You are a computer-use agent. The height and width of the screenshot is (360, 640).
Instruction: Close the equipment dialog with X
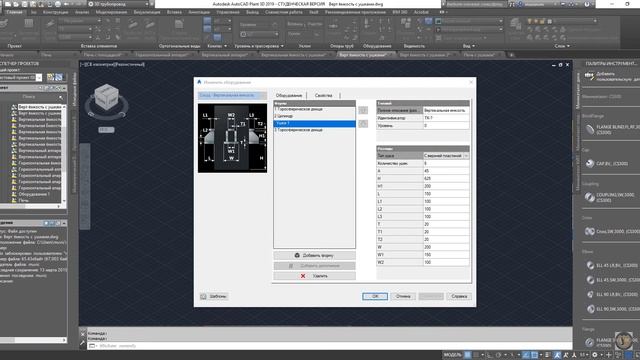tap(471, 82)
